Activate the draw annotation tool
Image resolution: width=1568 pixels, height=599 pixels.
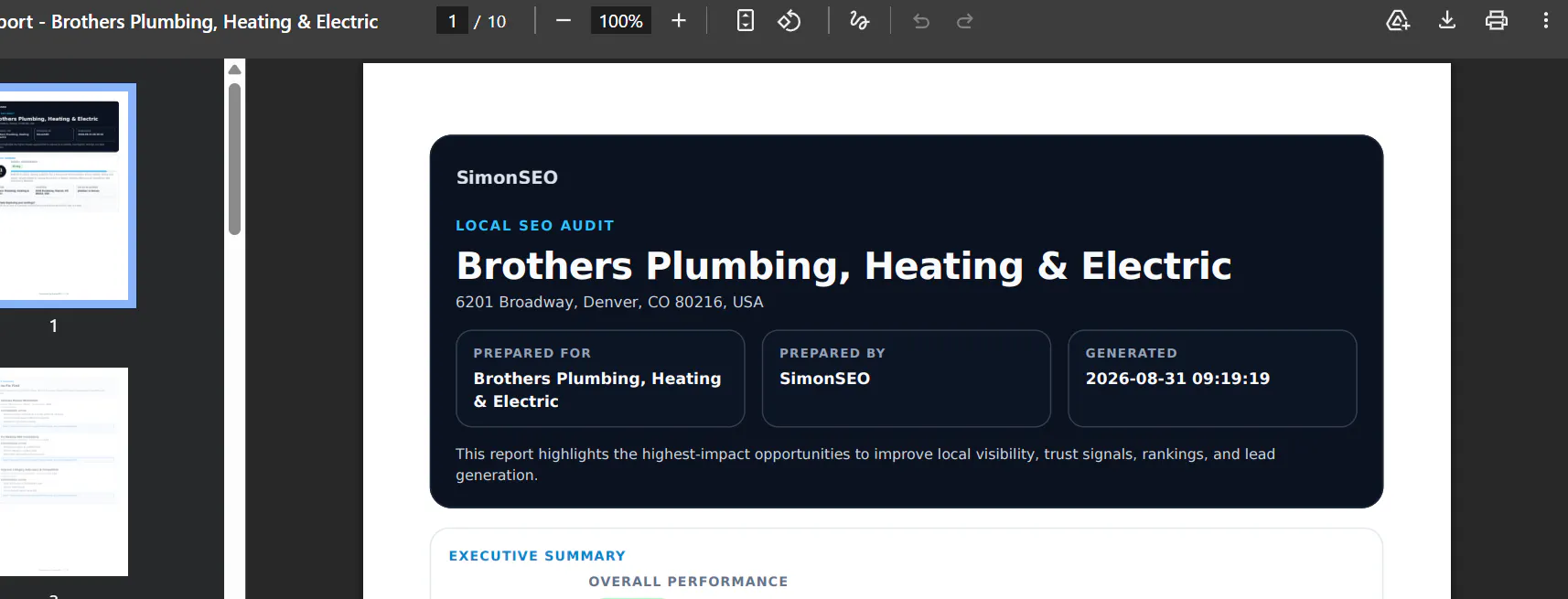point(859,20)
